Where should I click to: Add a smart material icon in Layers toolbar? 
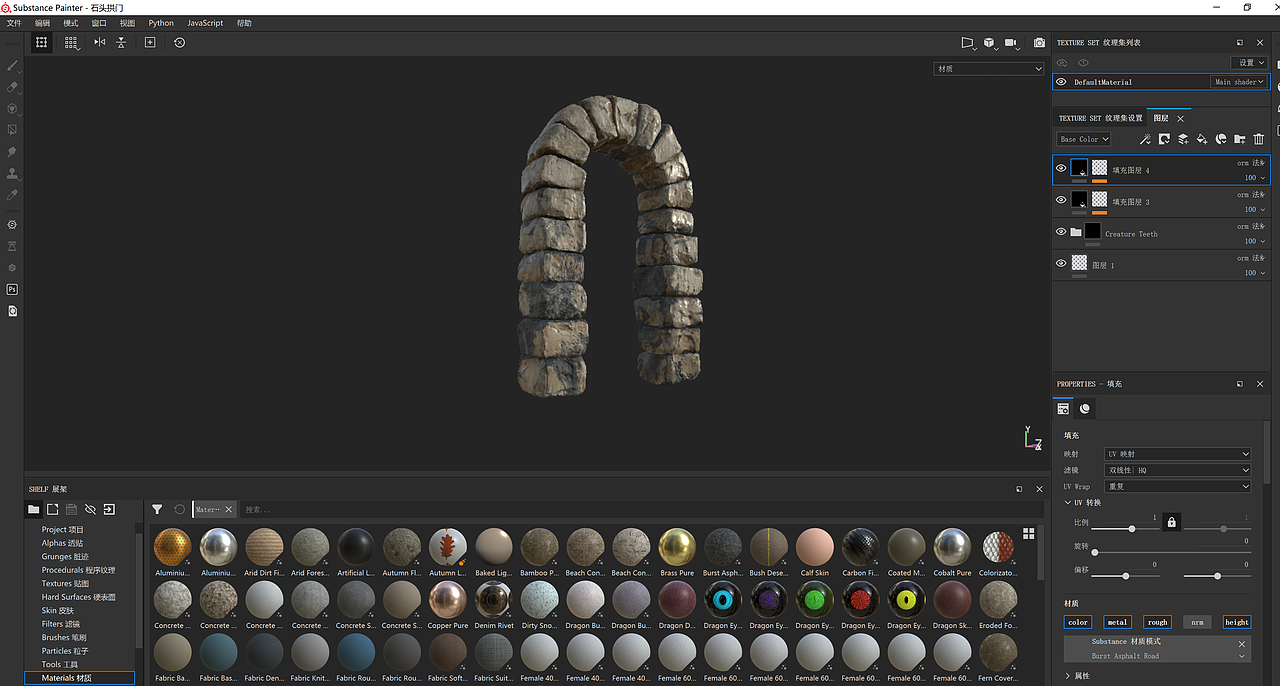[1221, 139]
